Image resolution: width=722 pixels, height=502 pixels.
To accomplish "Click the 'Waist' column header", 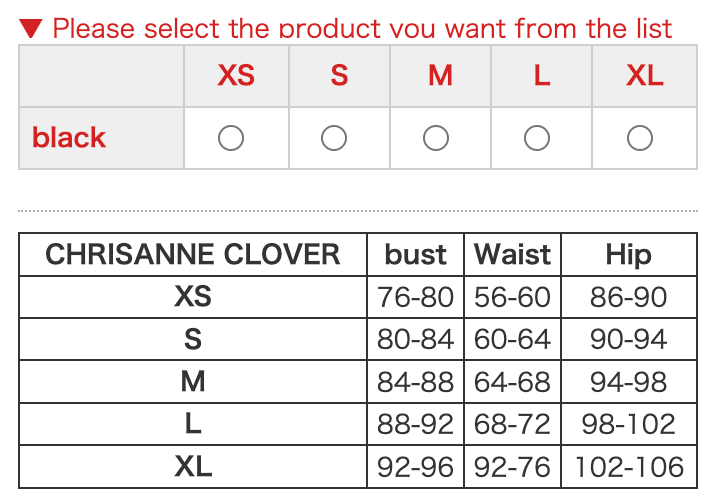I will pyautogui.click(x=512, y=255).
